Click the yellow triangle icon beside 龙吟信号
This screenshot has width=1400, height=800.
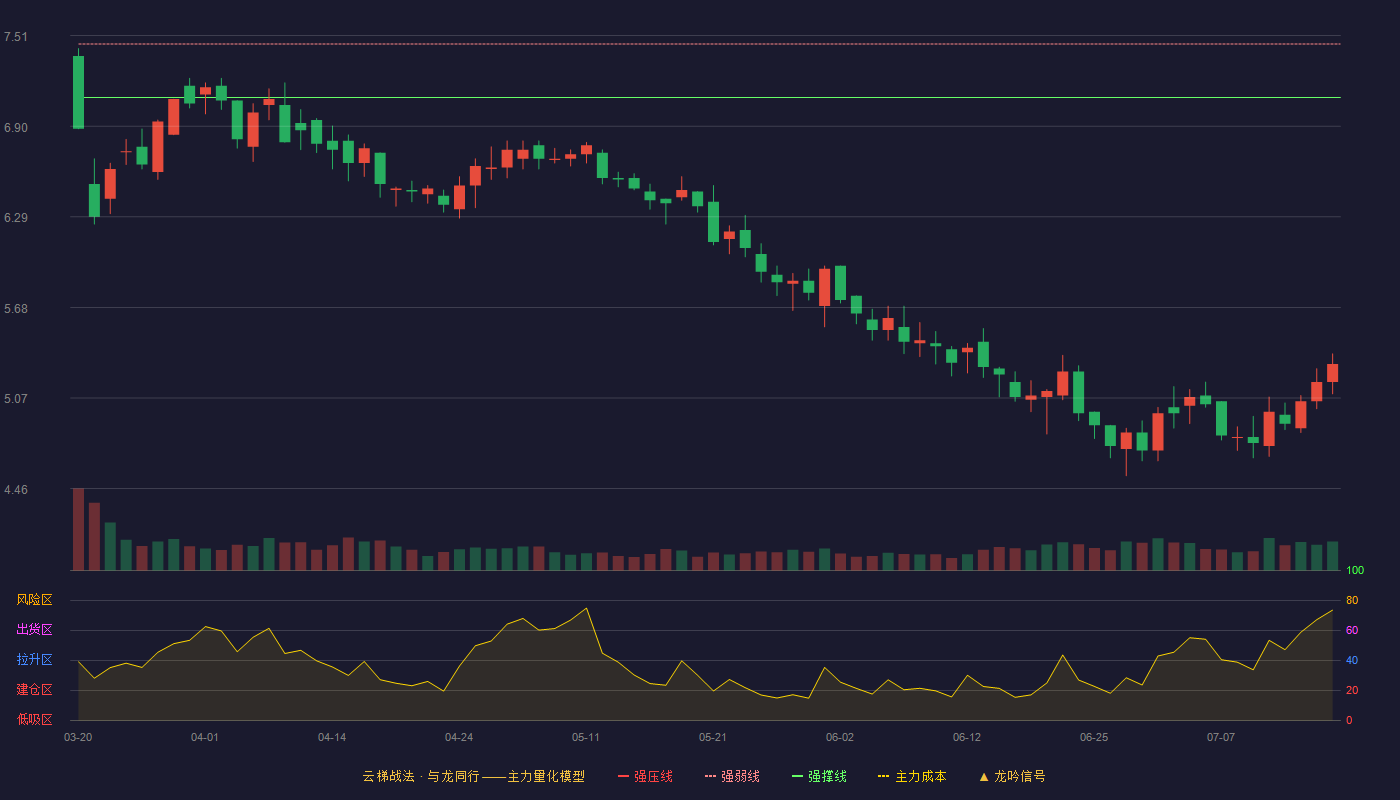point(983,776)
